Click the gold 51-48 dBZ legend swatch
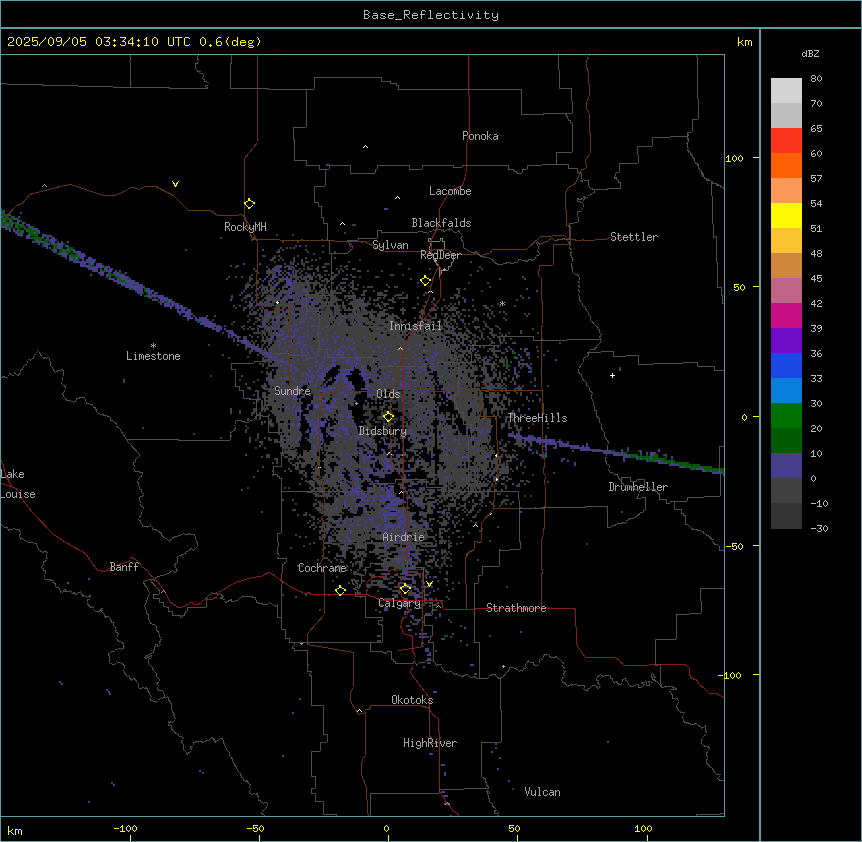The height and width of the screenshot is (842, 862). coord(786,241)
